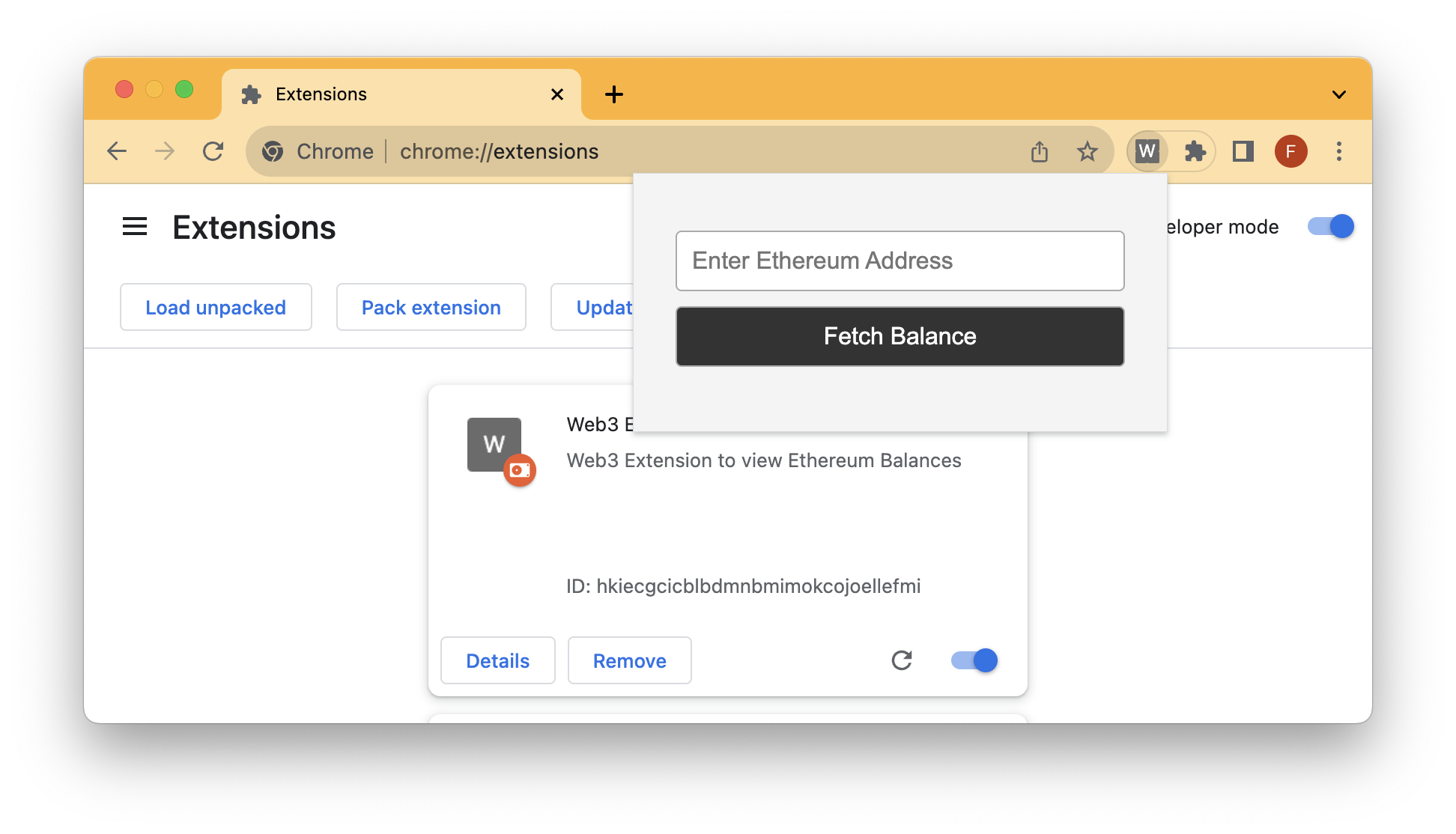
Task: Click the Web3 extension W icon
Action: click(494, 445)
